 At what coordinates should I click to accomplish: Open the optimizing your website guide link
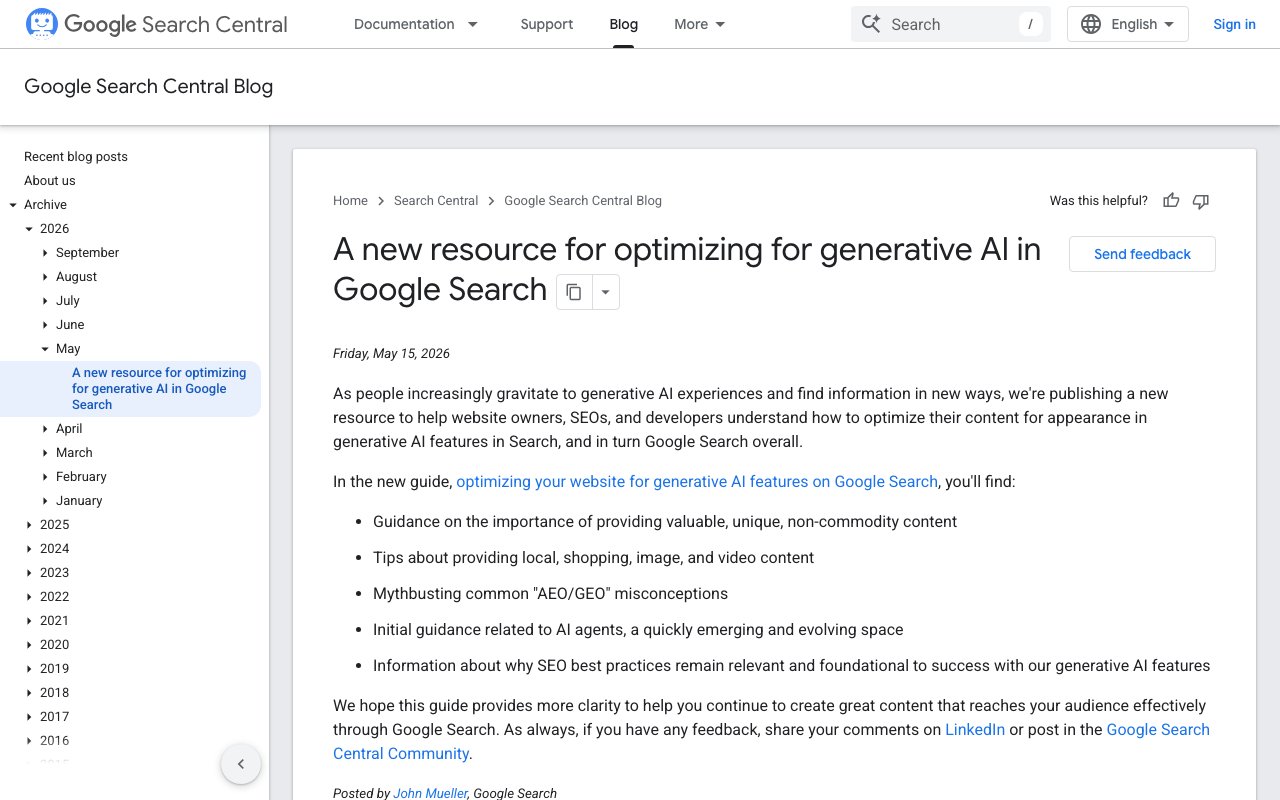coord(697,482)
